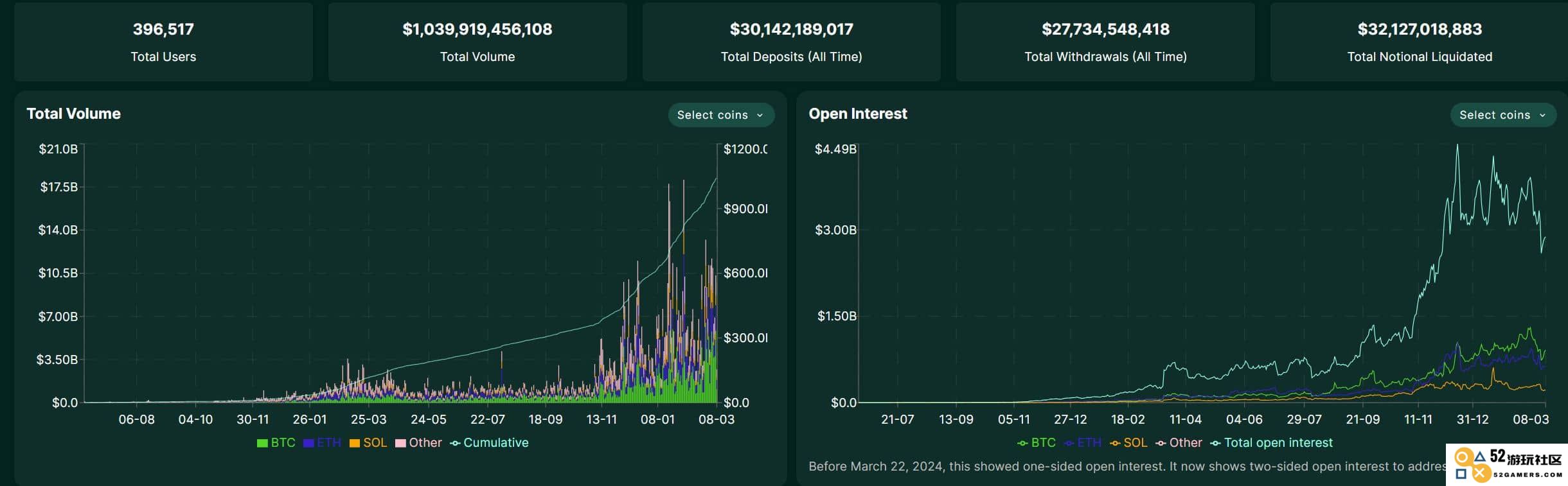Click the 08-01 date marker on Volume axis

657,419
